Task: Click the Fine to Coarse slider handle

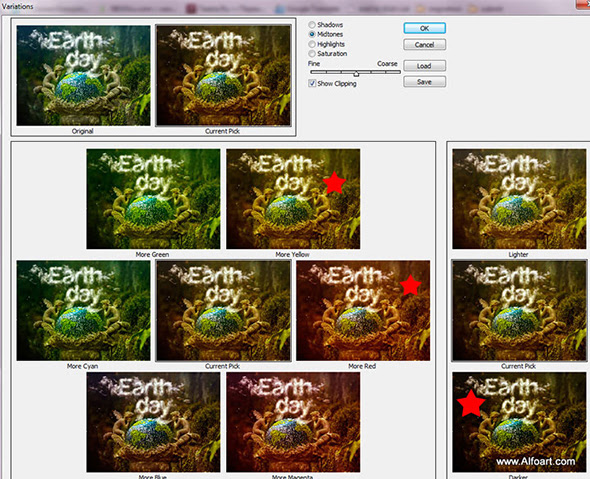Action: (x=356, y=73)
